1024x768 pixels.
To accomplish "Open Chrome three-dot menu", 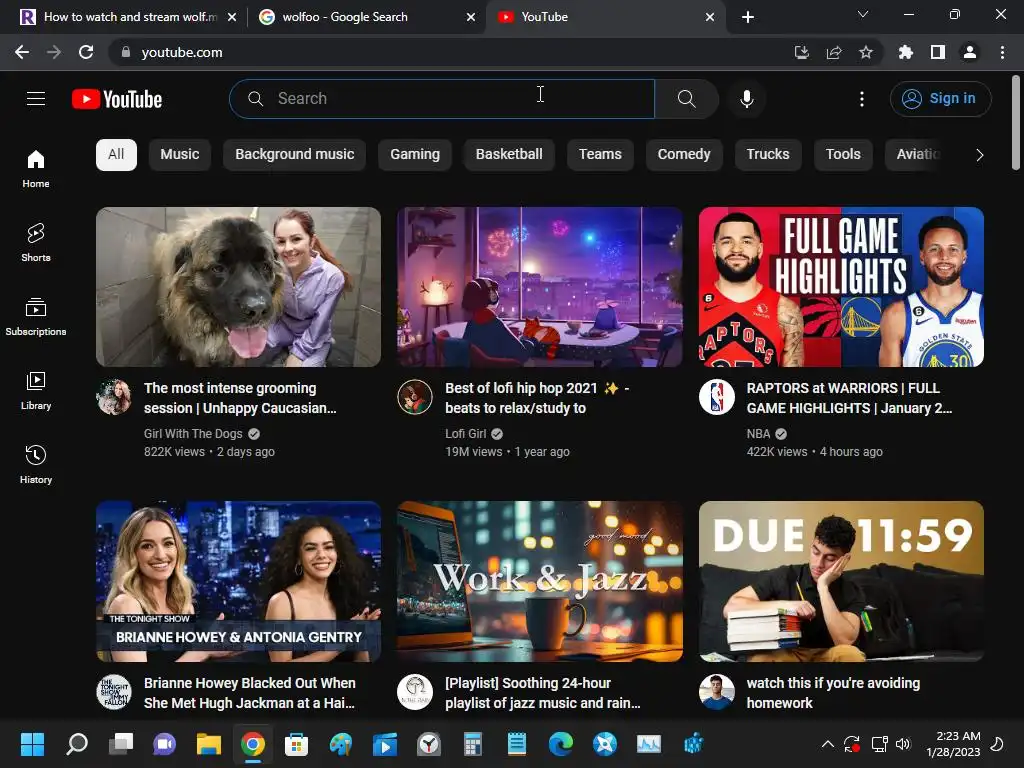I will tap(1002, 52).
